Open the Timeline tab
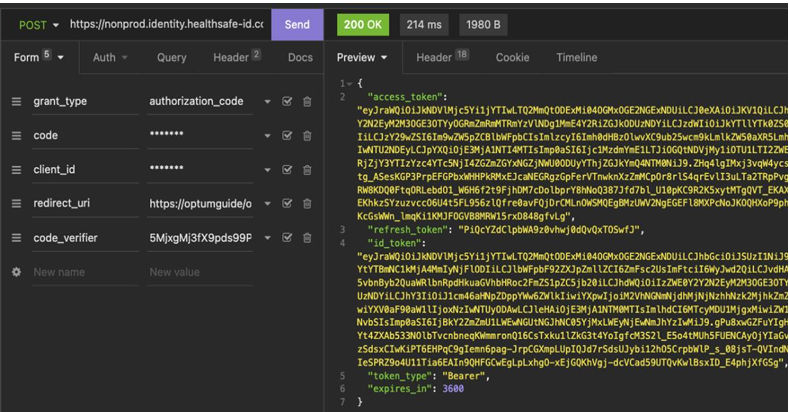 577,57
